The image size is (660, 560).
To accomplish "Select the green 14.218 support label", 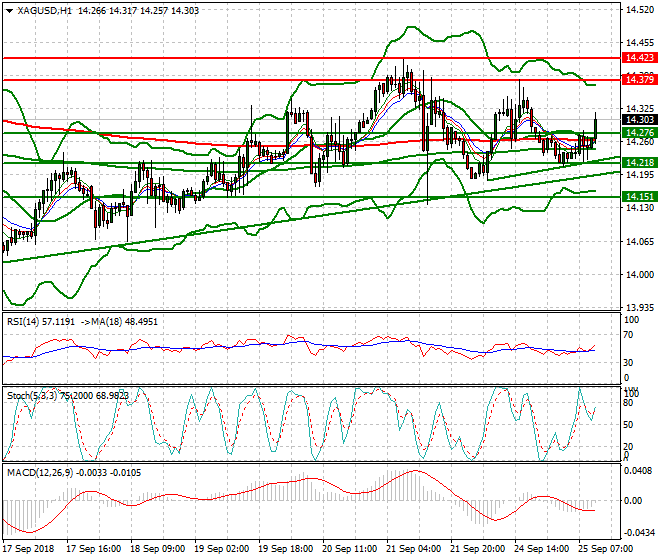I will coord(639,163).
